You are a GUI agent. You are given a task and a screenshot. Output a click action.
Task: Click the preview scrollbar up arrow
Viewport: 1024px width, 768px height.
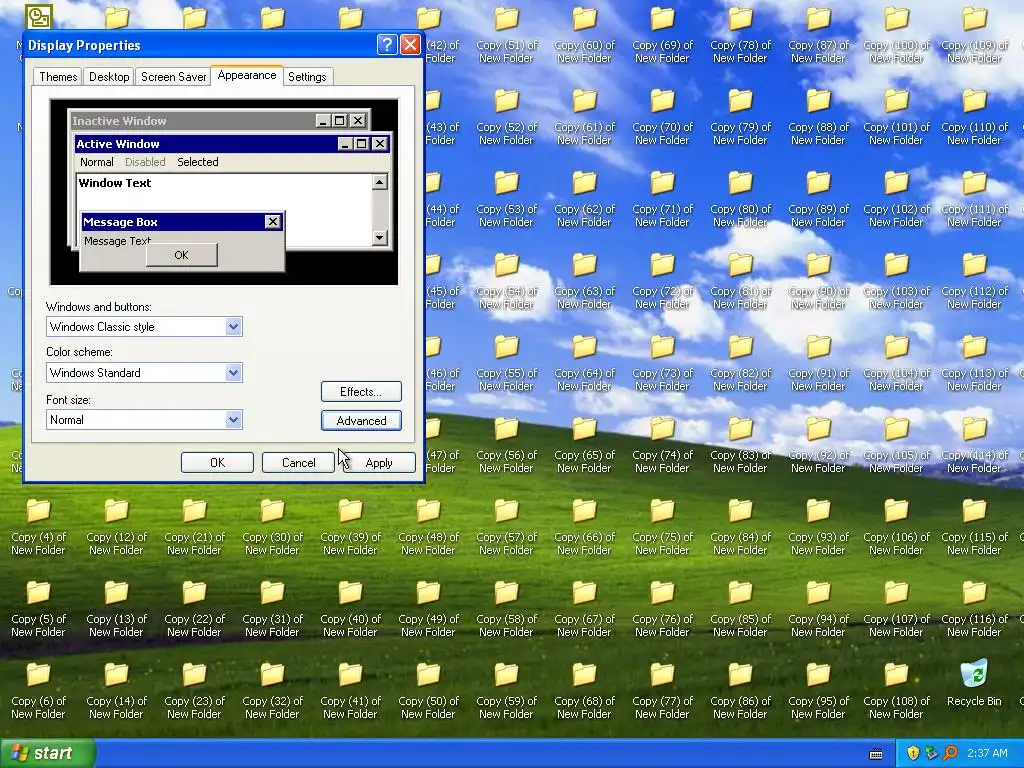380,182
